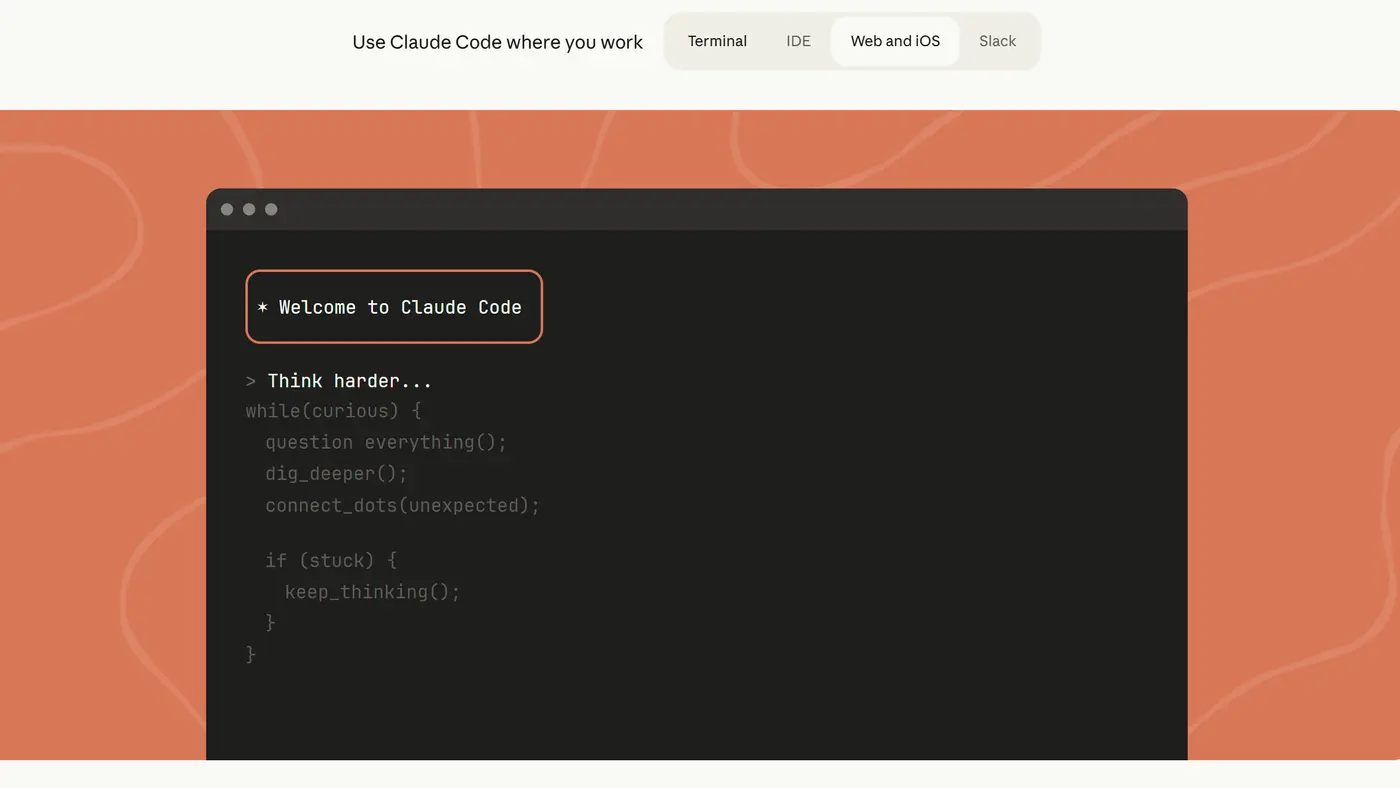
Task: Click the 'if (stuck) {' code line
Action: pos(331,560)
